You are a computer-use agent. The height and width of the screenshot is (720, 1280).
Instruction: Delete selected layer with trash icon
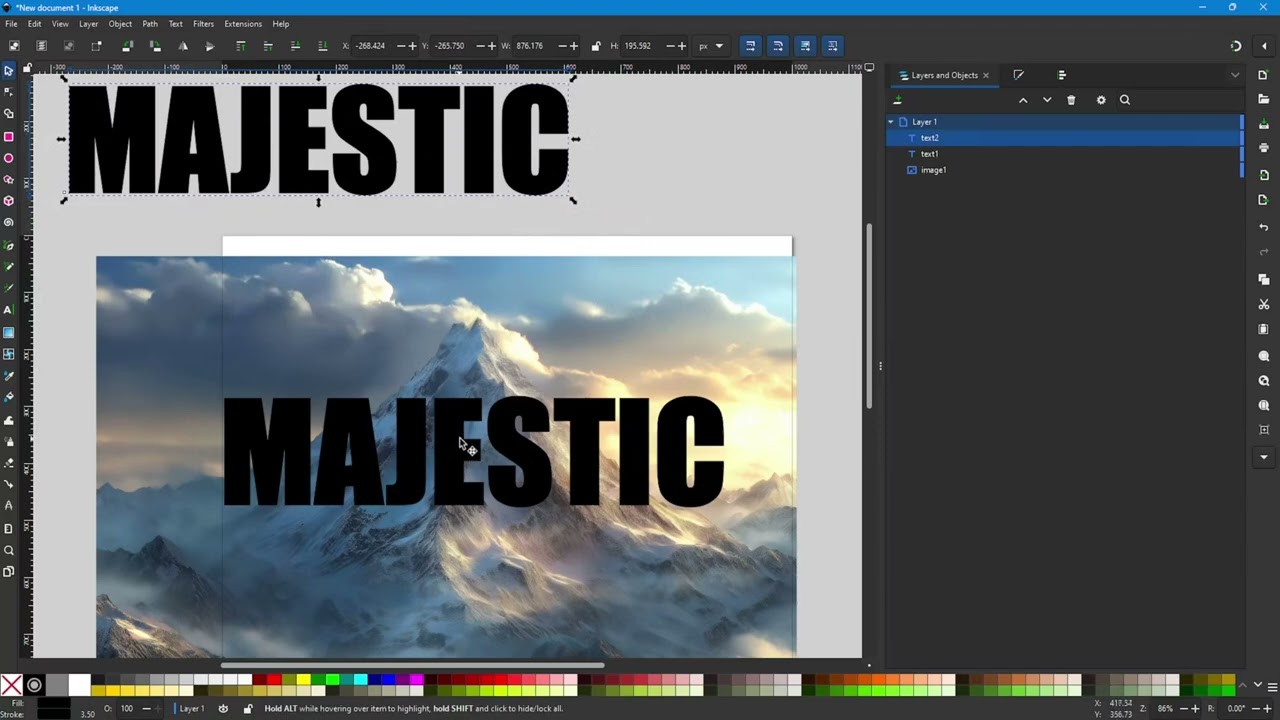pos(1071,100)
